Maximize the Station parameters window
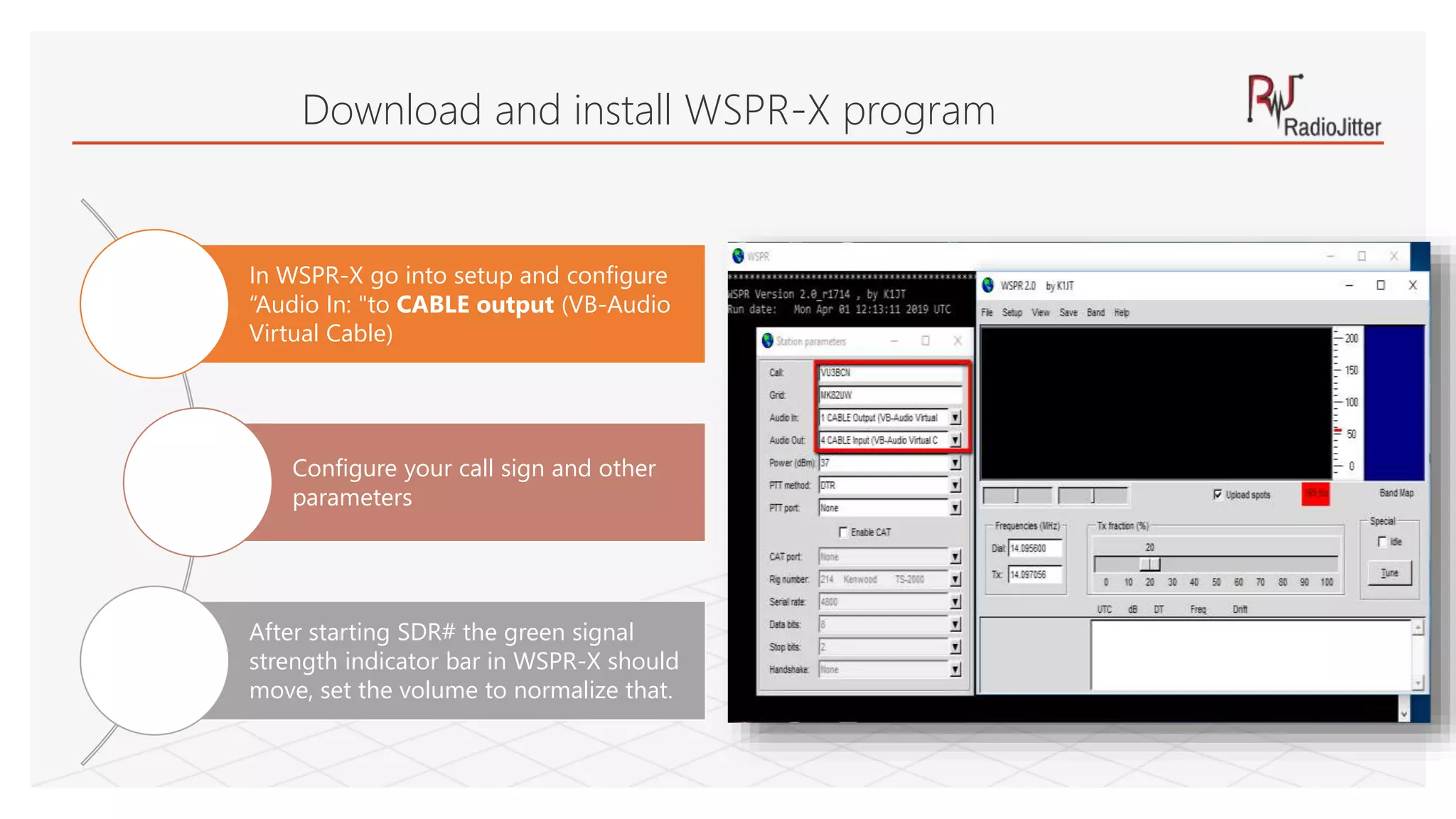The width and height of the screenshot is (1456, 819). point(926,341)
